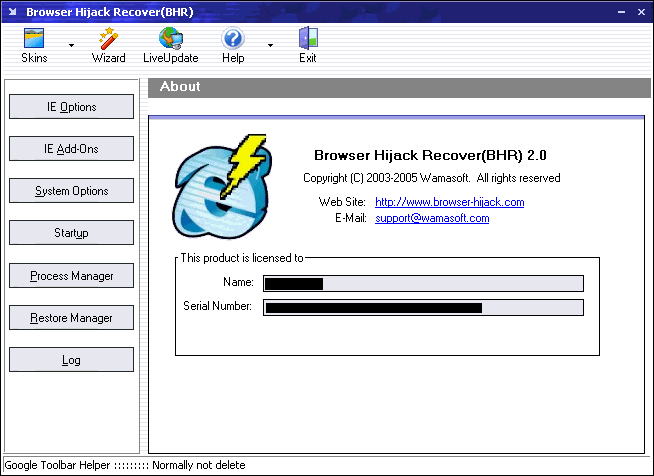The width and height of the screenshot is (654, 476).
Task: Click the BHR lightning logo image
Action: click(x=222, y=186)
